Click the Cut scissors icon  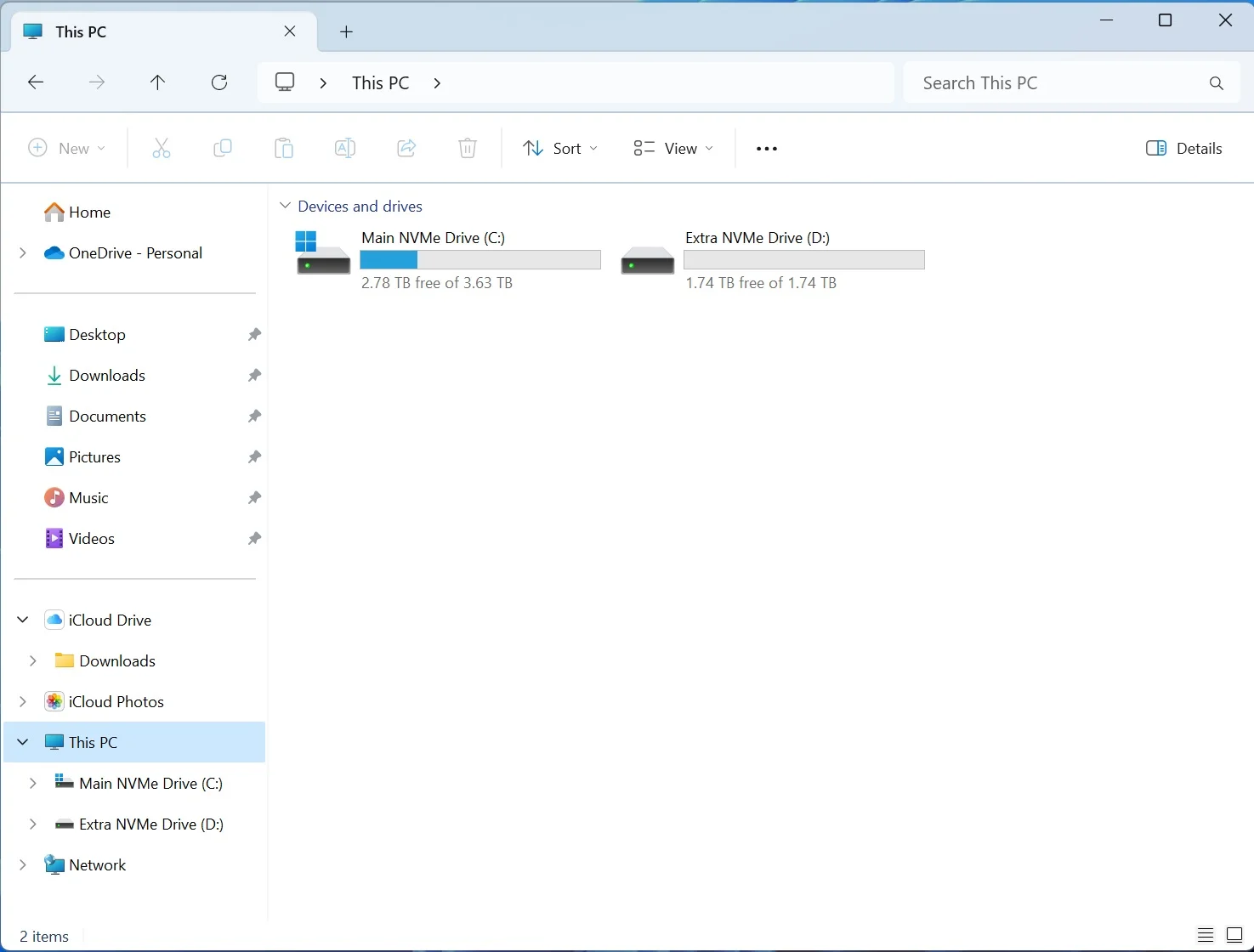(x=162, y=149)
